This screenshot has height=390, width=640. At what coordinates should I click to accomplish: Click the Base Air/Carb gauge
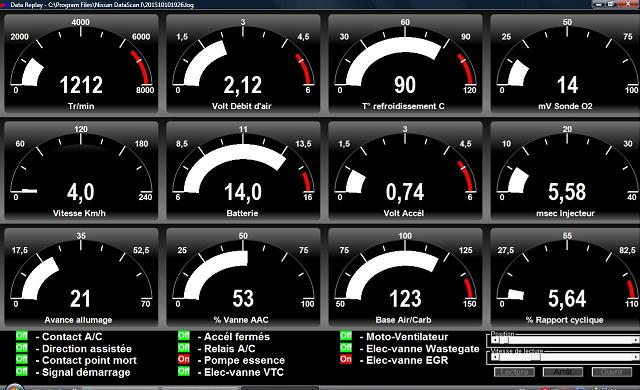(405, 277)
